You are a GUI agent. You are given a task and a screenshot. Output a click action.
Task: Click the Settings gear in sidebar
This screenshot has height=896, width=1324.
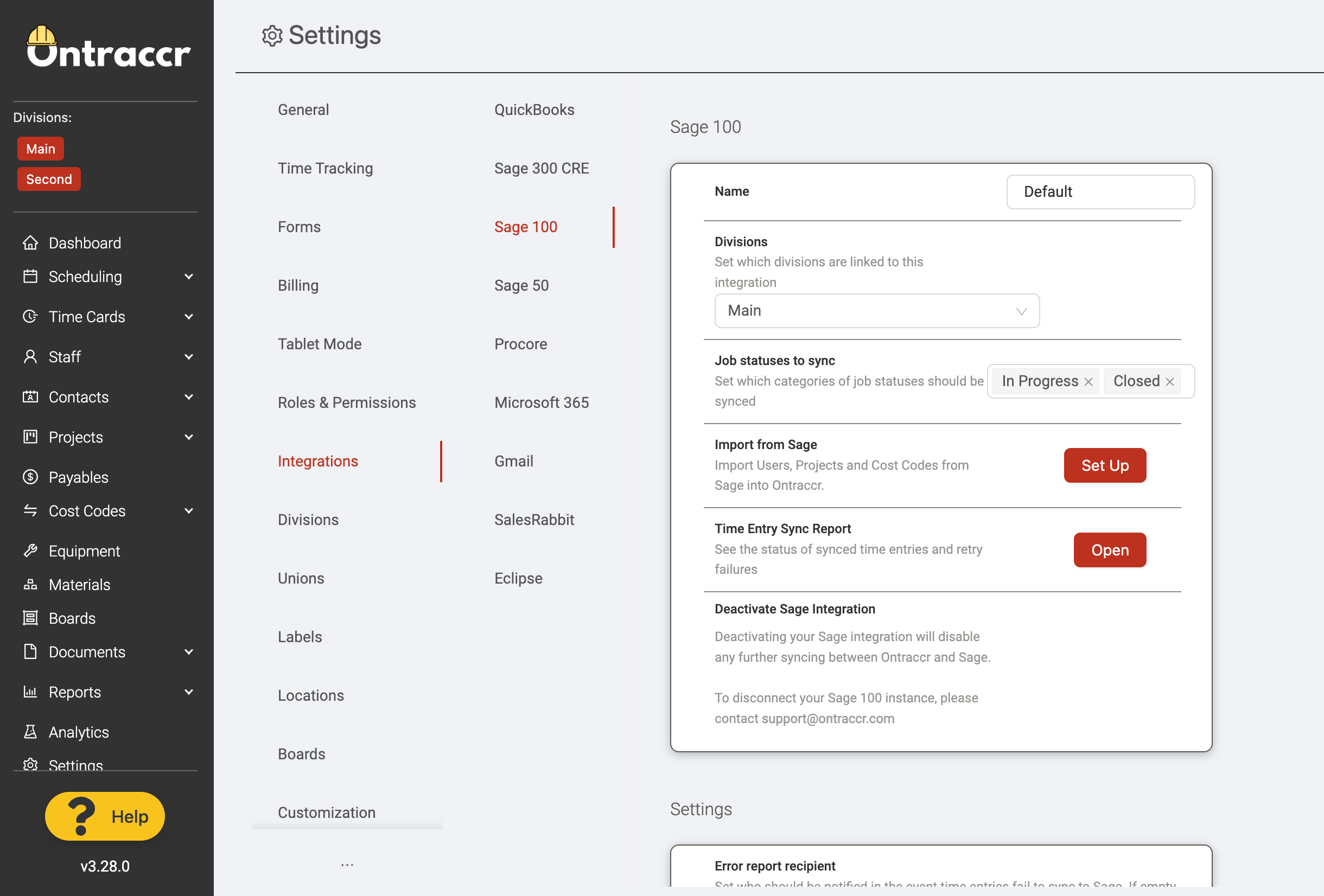30,764
